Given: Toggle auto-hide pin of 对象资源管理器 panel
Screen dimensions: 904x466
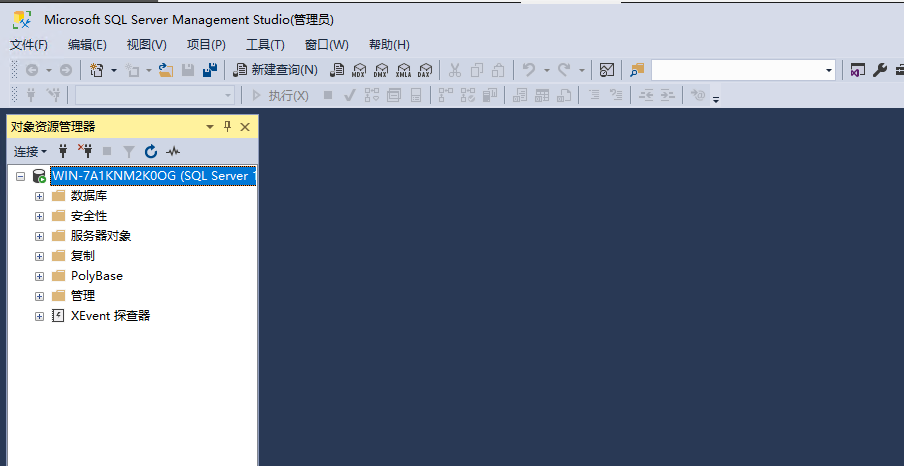Looking at the screenshot, I should coord(227,127).
